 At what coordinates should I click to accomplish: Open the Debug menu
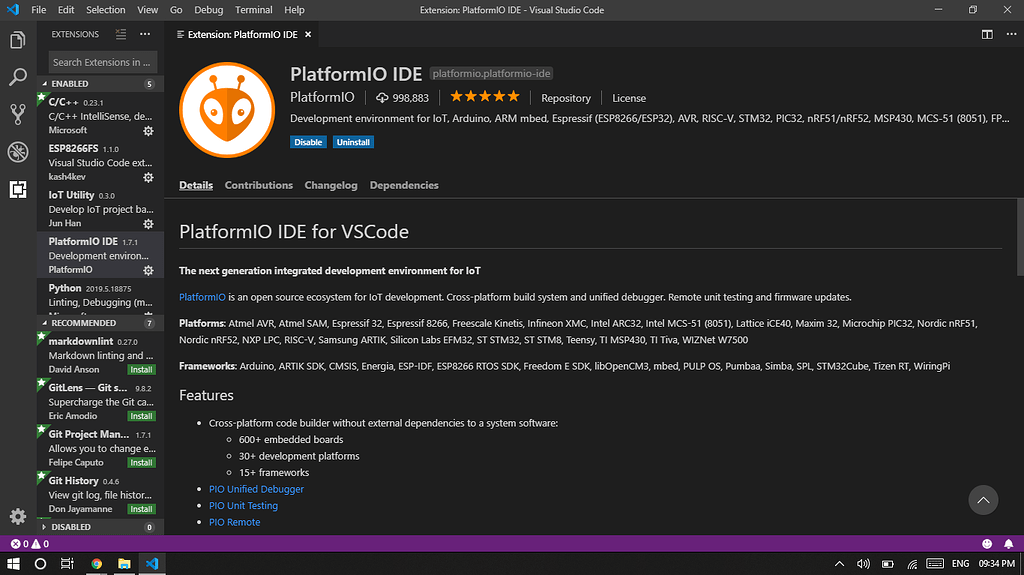point(208,10)
